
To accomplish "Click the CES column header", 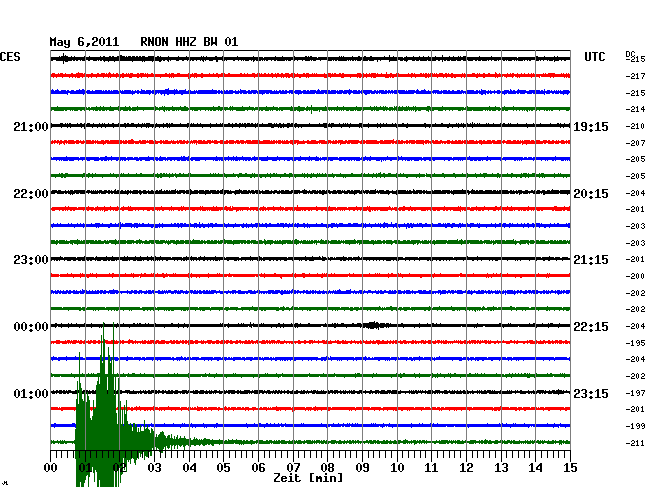I will pos(10,57).
